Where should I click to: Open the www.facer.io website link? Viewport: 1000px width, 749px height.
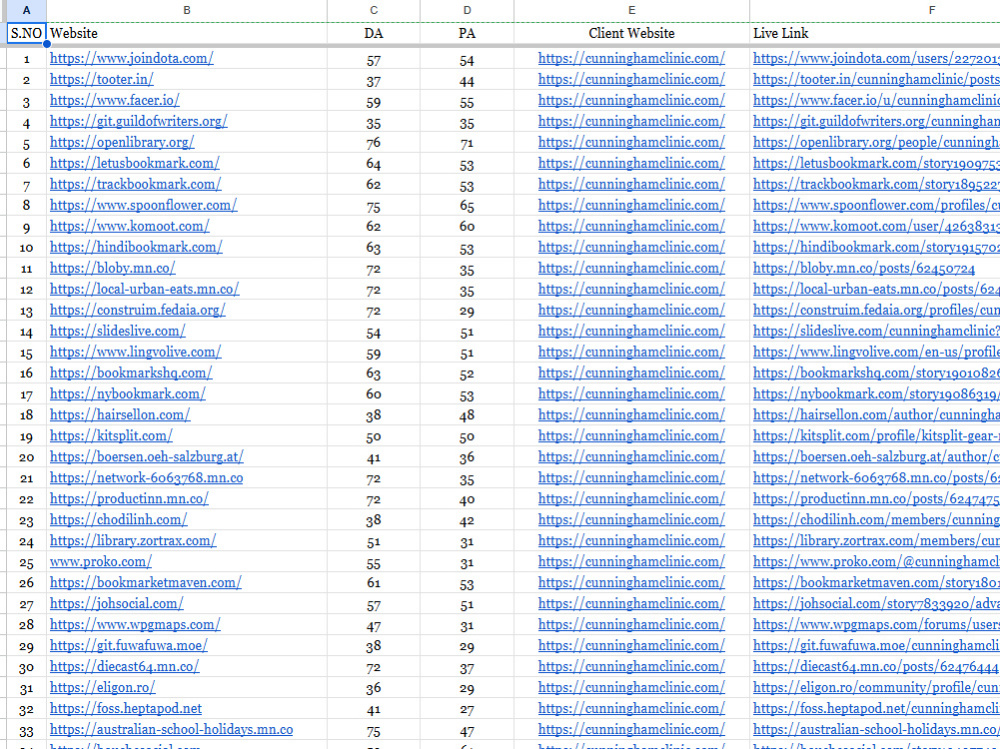coord(115,100)
